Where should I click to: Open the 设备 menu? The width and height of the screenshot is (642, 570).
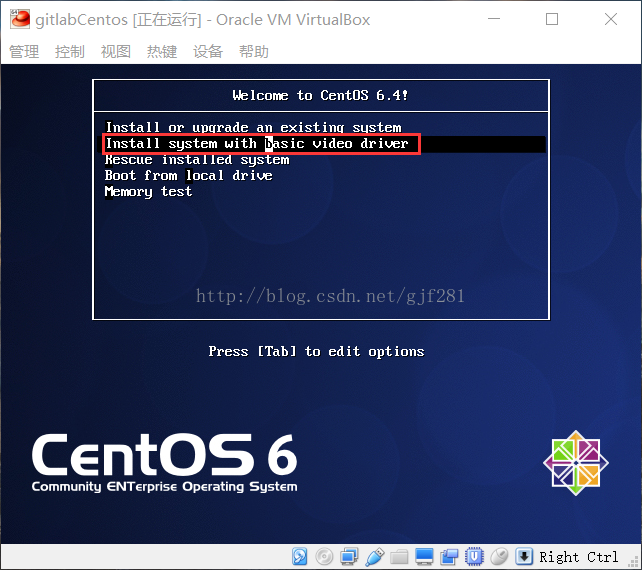click(x=208, y=52)
